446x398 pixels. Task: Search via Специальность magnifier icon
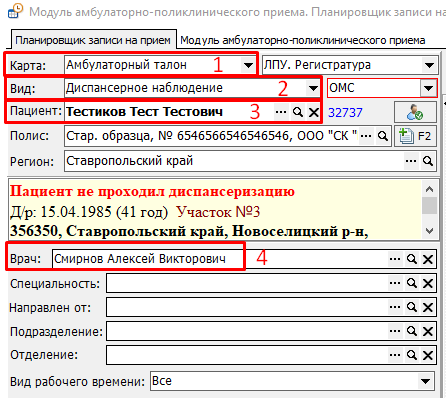point(412,283)
